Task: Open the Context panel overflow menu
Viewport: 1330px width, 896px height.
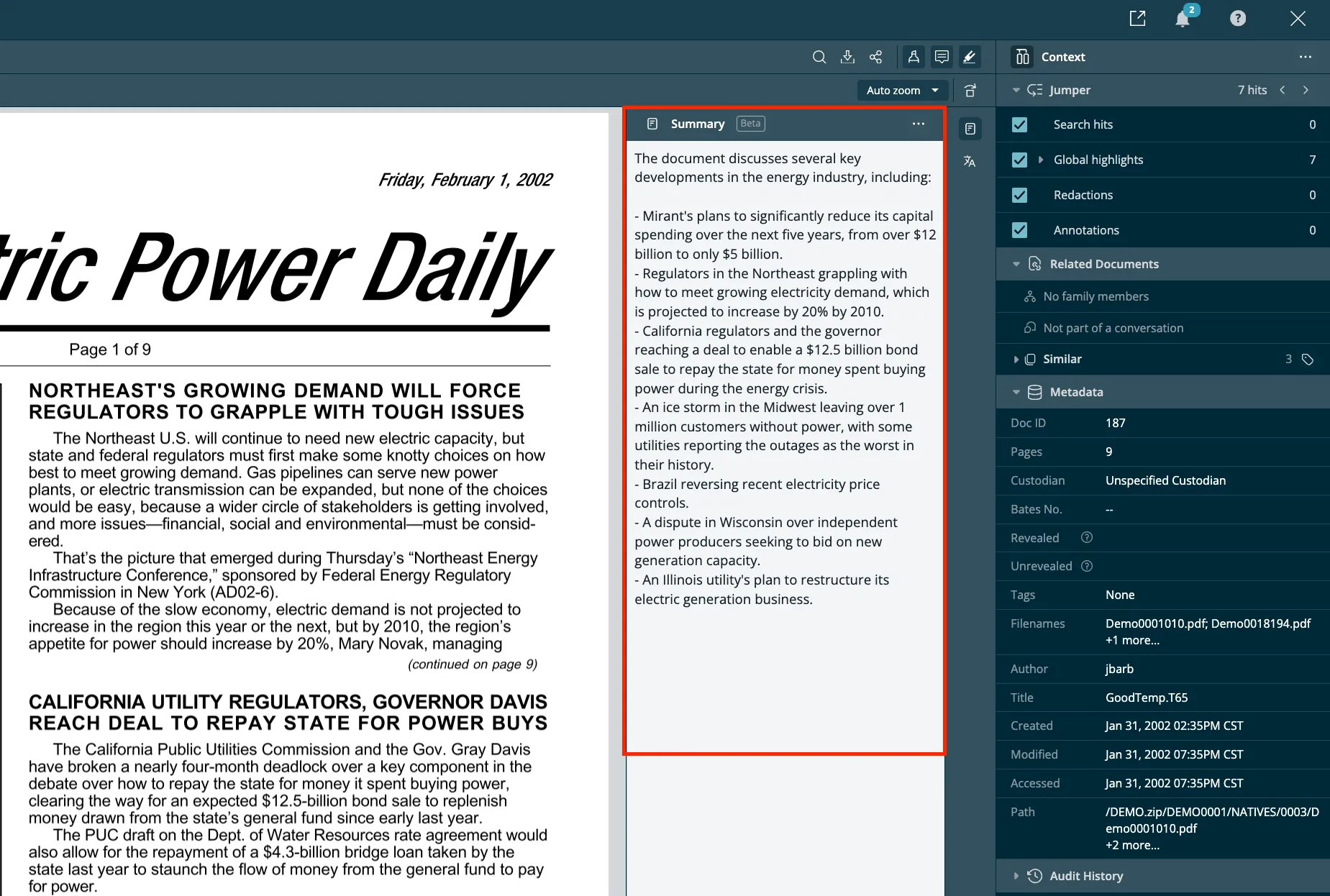Action: tap(1306, 57)
